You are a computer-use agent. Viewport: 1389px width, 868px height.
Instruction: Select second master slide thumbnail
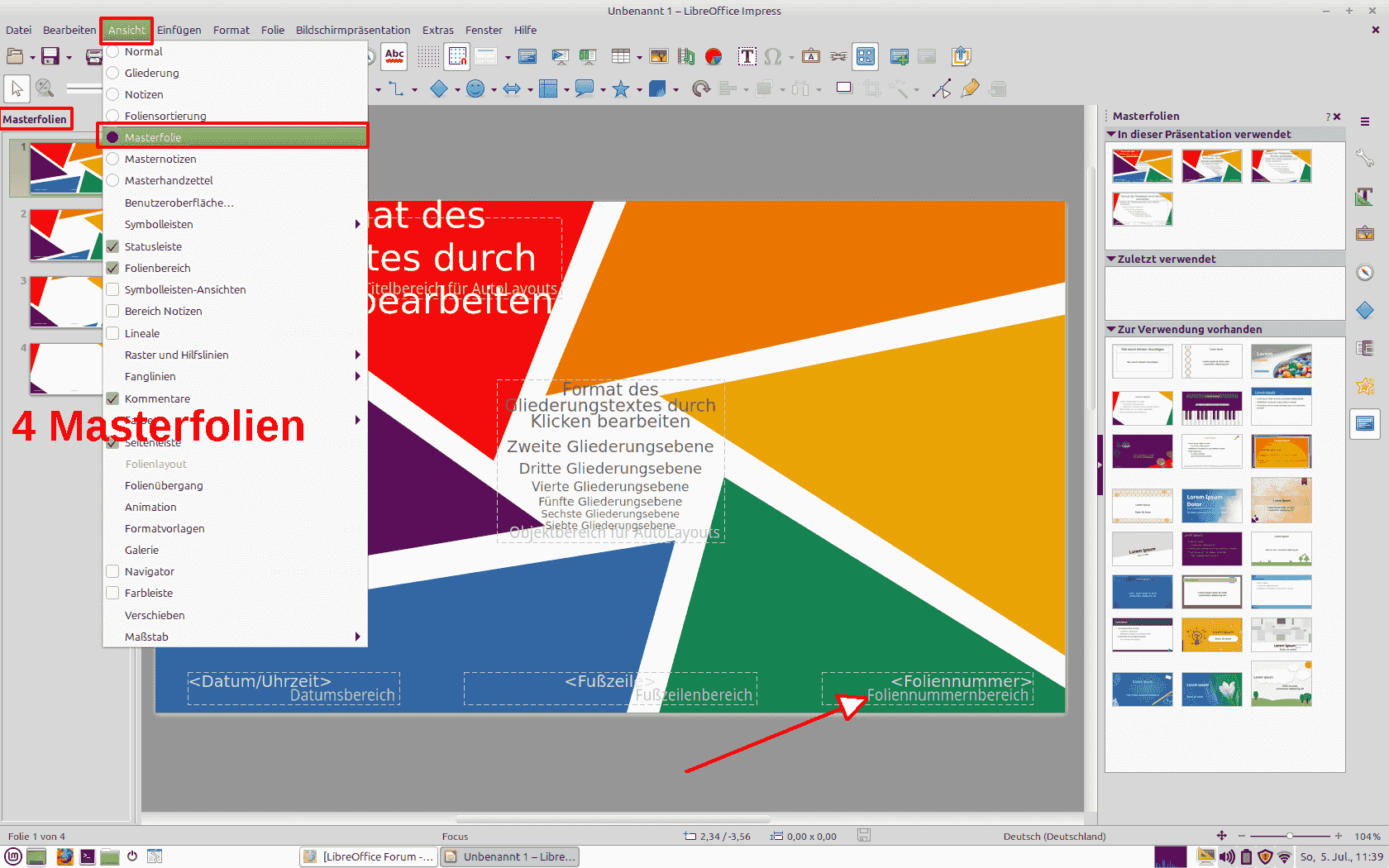(x=64, y=234)
